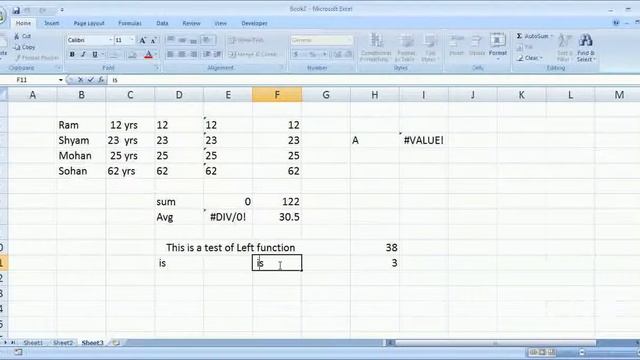Open the Clipboard pane launcher
Screen dimensions: 640x360
(59, 68)
